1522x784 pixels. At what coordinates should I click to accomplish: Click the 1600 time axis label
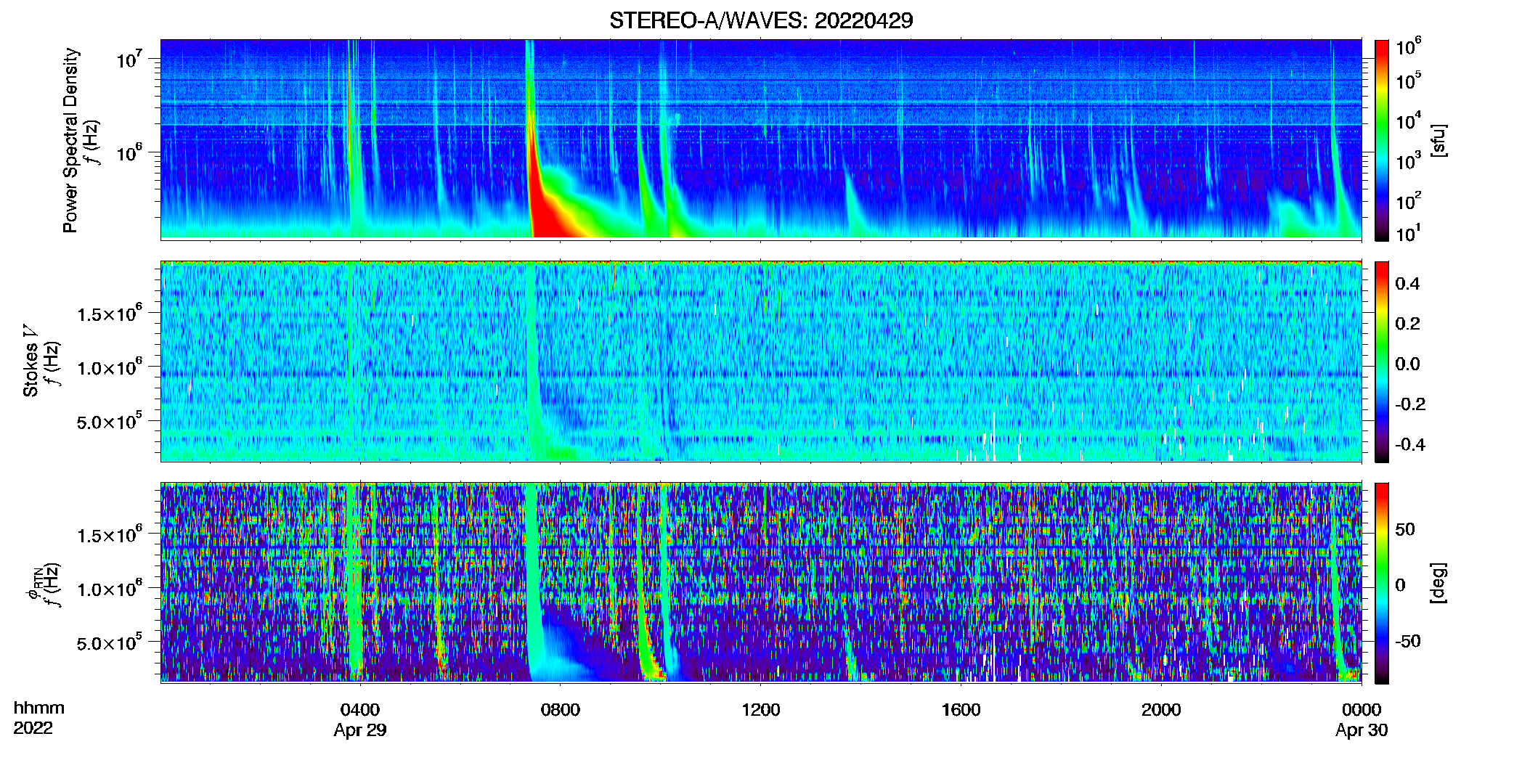961,710
